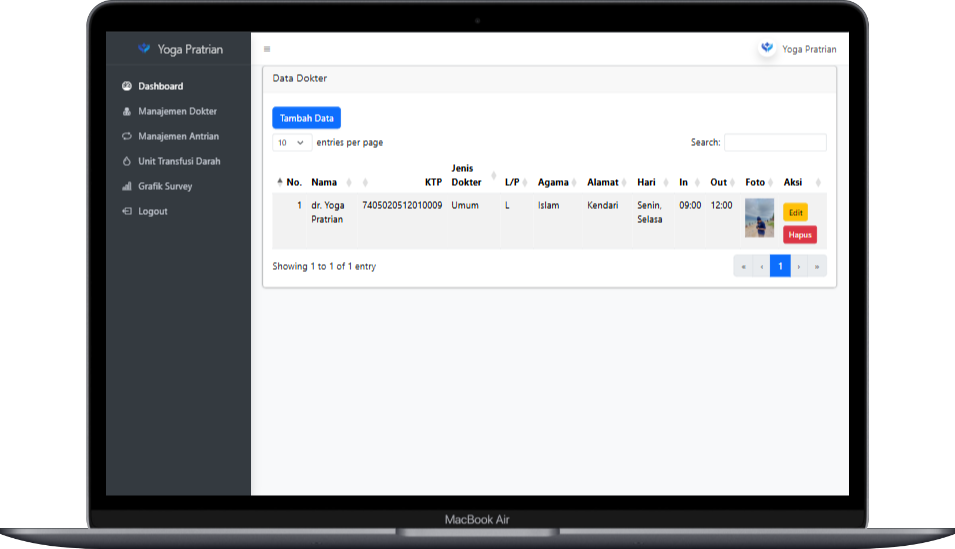Sort table by Nama column header
Image resolution: width=955 pixels, height=549 pixels.
click(329, 182)
